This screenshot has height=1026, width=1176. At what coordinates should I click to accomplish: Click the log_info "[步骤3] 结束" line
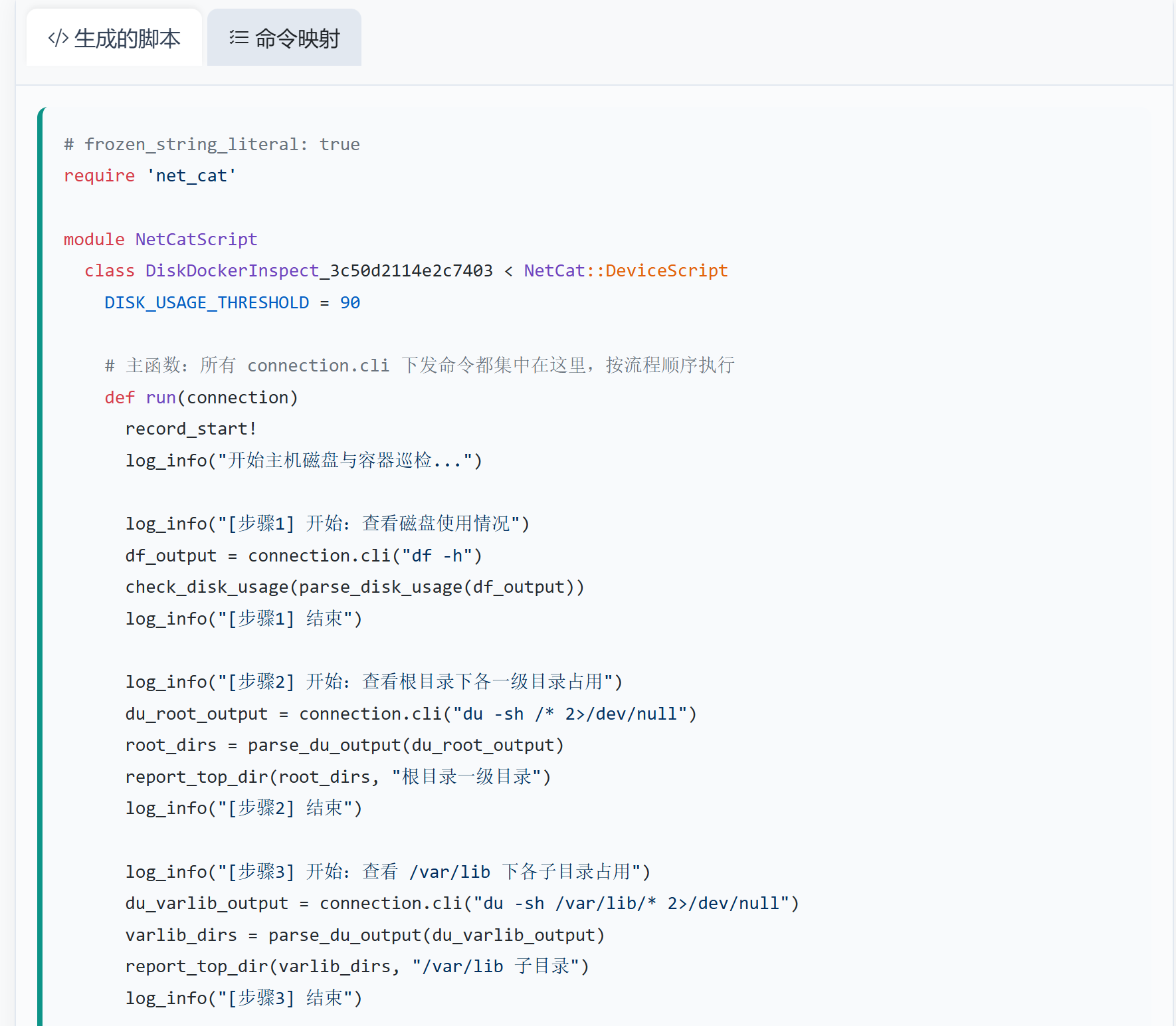(244, 998)
